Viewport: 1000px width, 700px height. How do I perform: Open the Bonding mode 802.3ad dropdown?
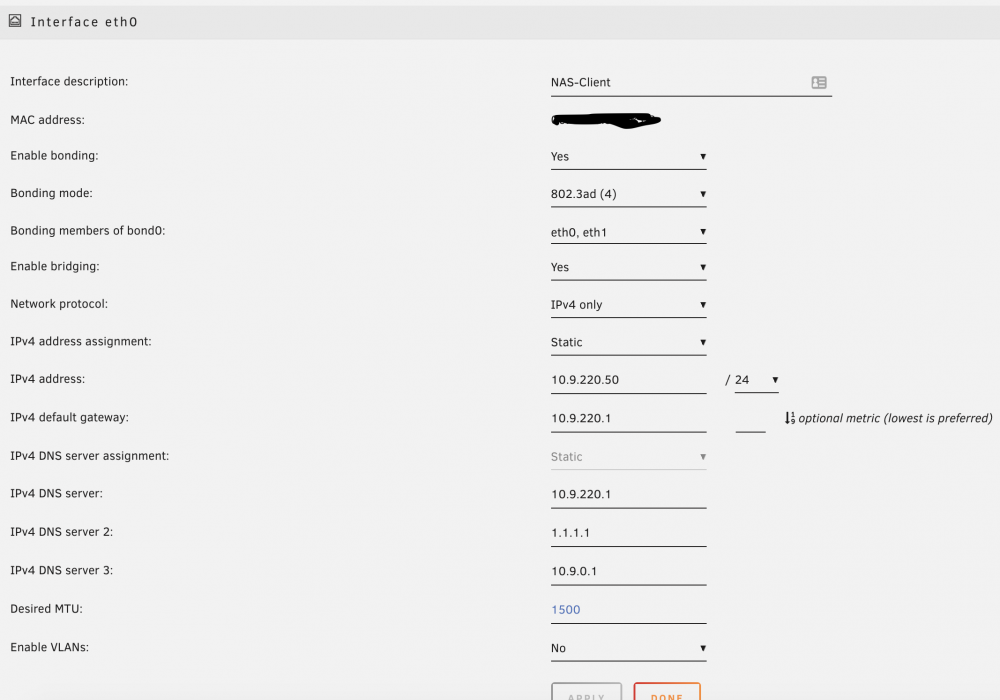628,194
